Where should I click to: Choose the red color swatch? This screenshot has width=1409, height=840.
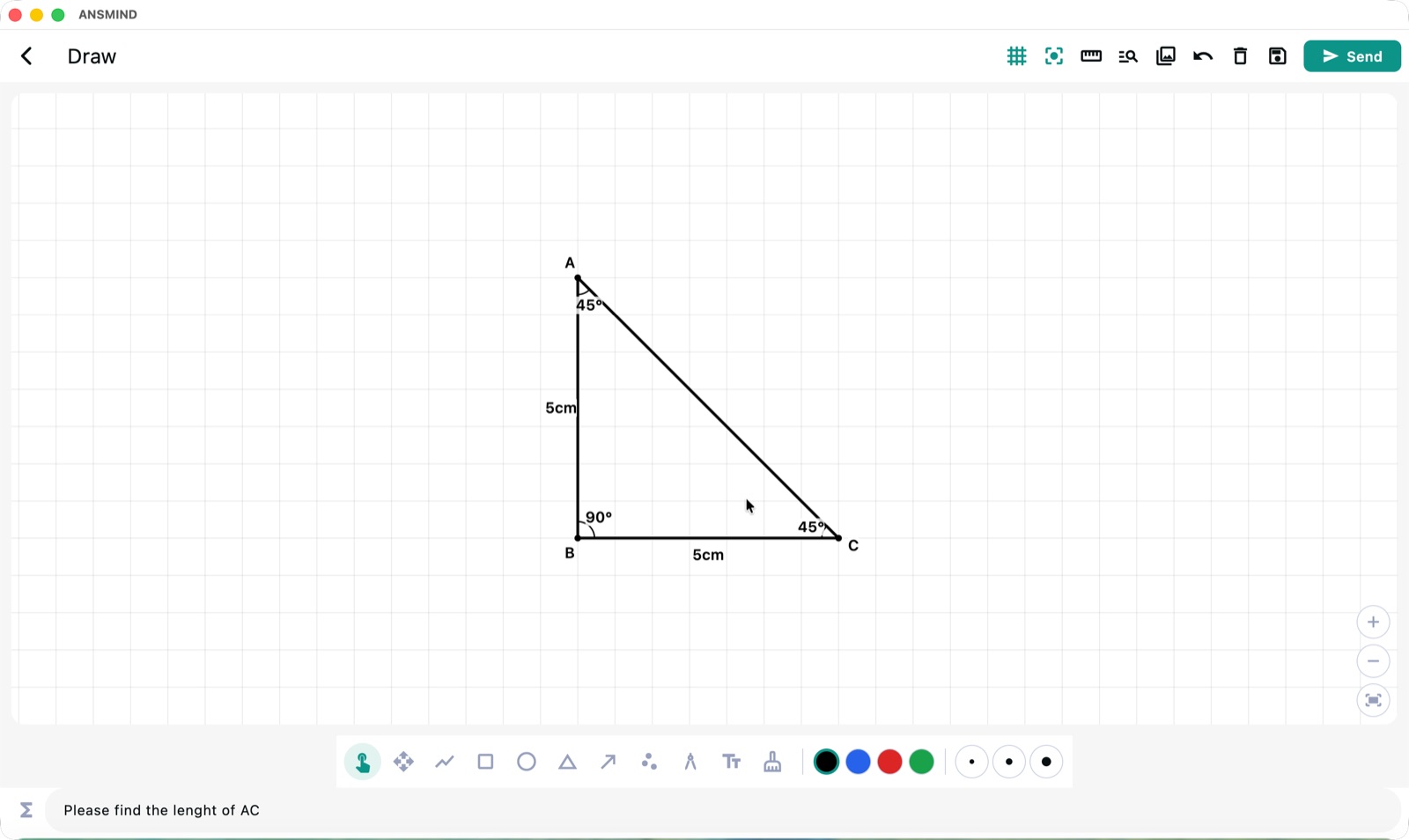coord(889,762)
